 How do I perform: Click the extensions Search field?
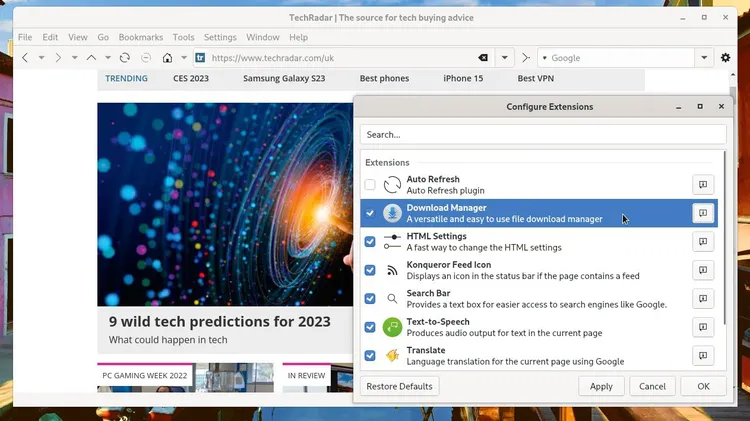(x=543, y=134)
